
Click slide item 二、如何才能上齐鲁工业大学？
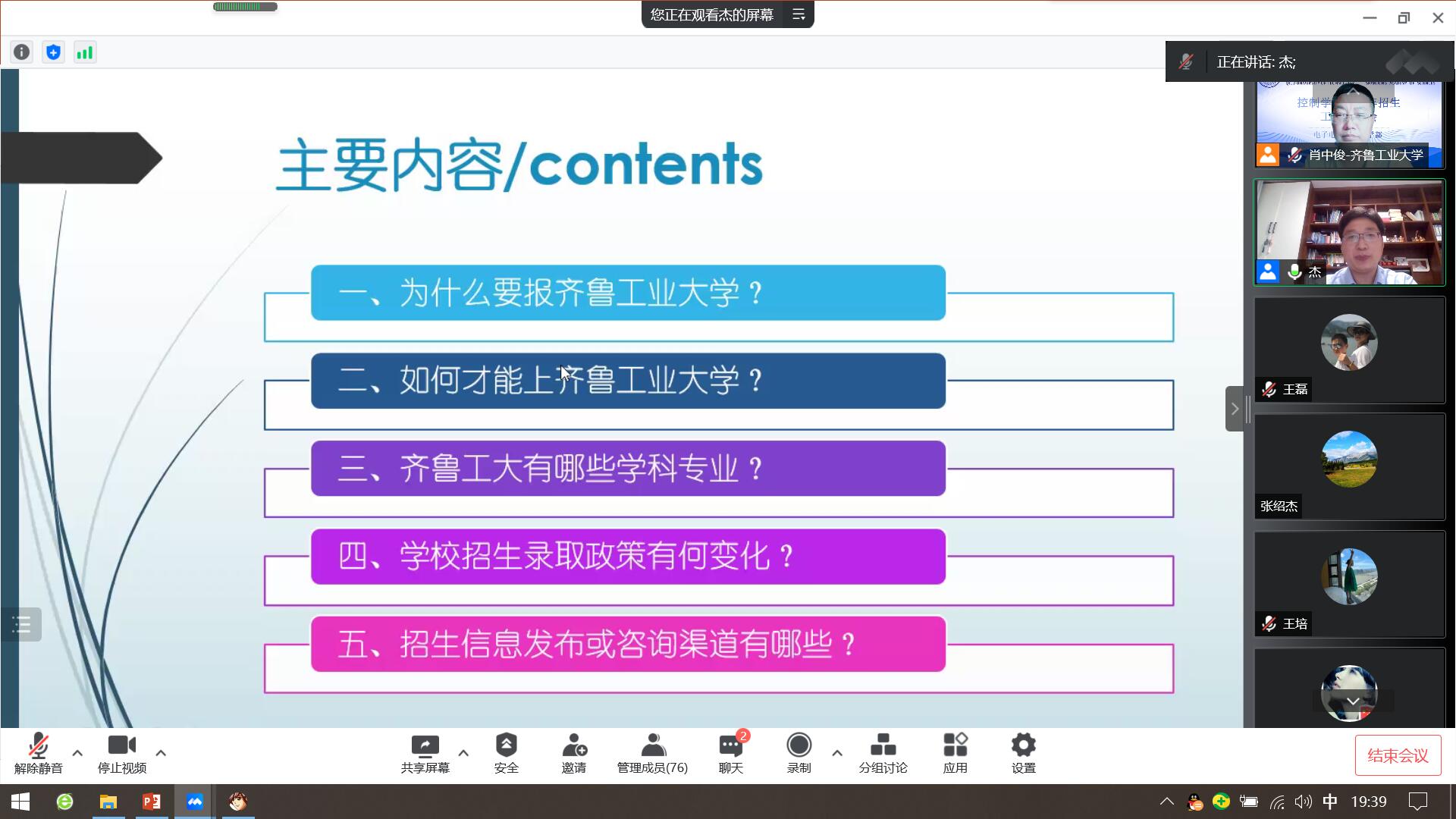[628, 381]
